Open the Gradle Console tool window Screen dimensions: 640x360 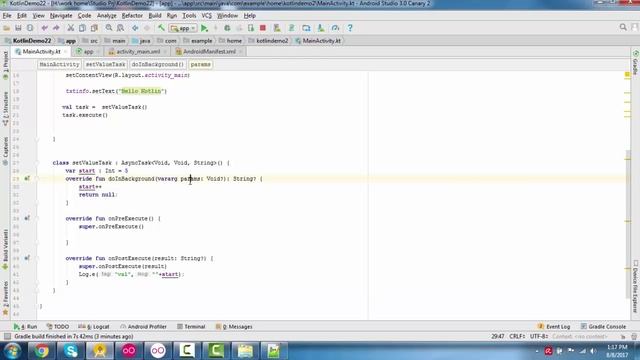click(x=603, y=327)
